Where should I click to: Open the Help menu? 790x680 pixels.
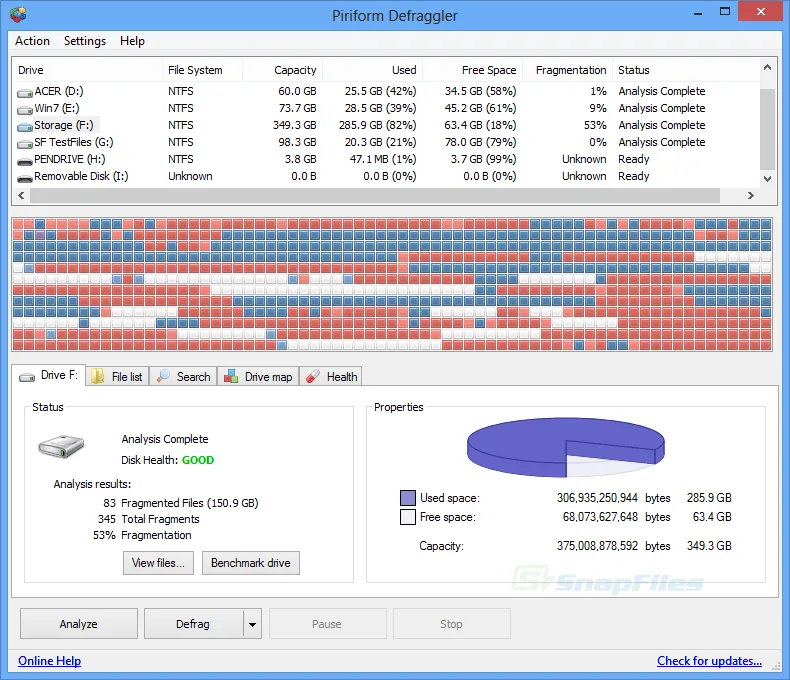132,41
